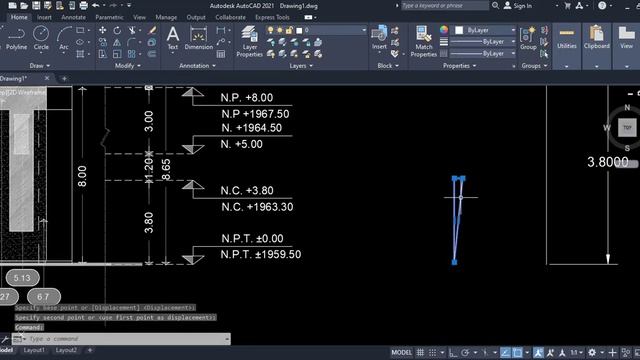
Task: Click the Table annotation icon
Action: click(x=221, y=54)
